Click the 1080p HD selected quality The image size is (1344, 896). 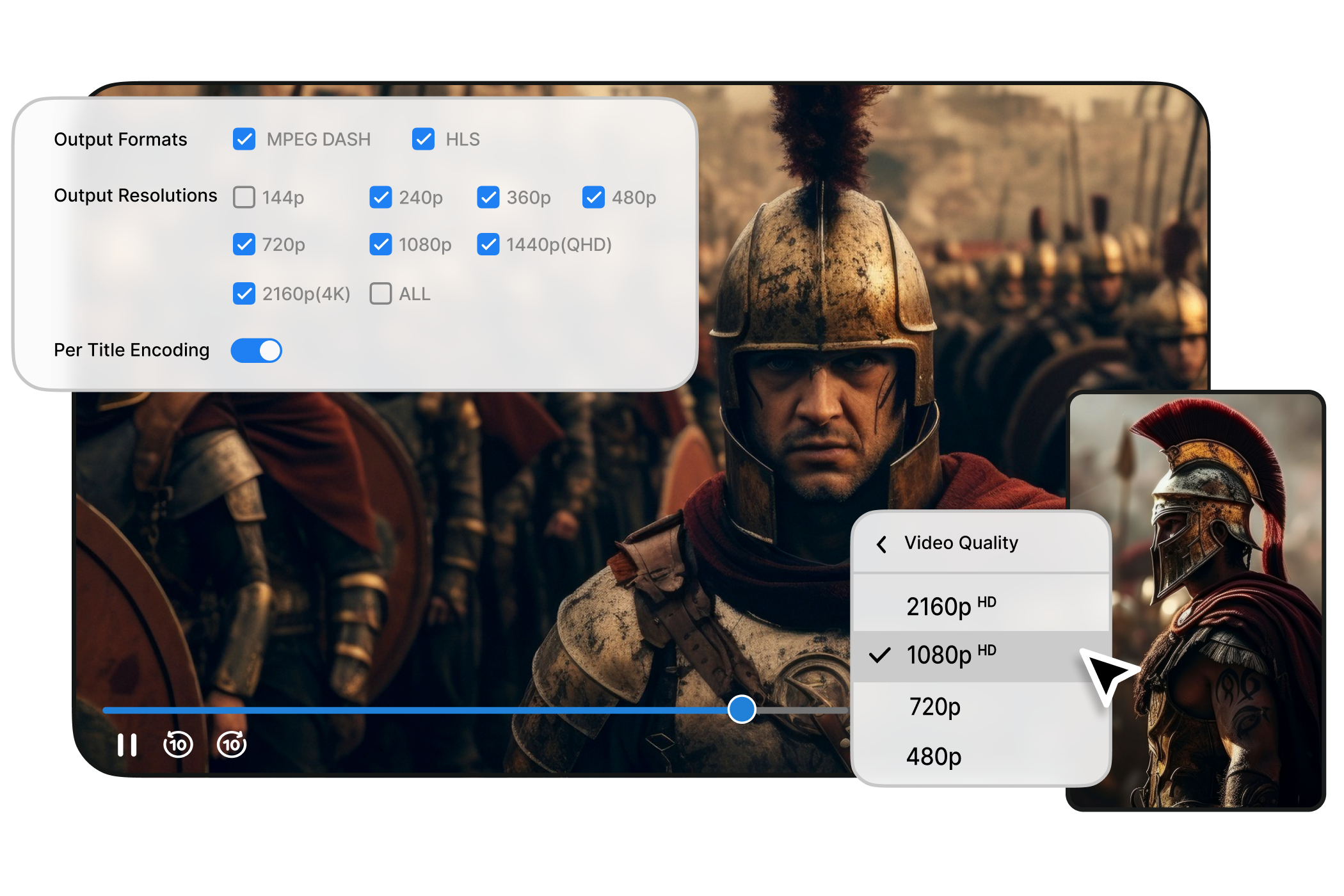click(x=951, y=655)
